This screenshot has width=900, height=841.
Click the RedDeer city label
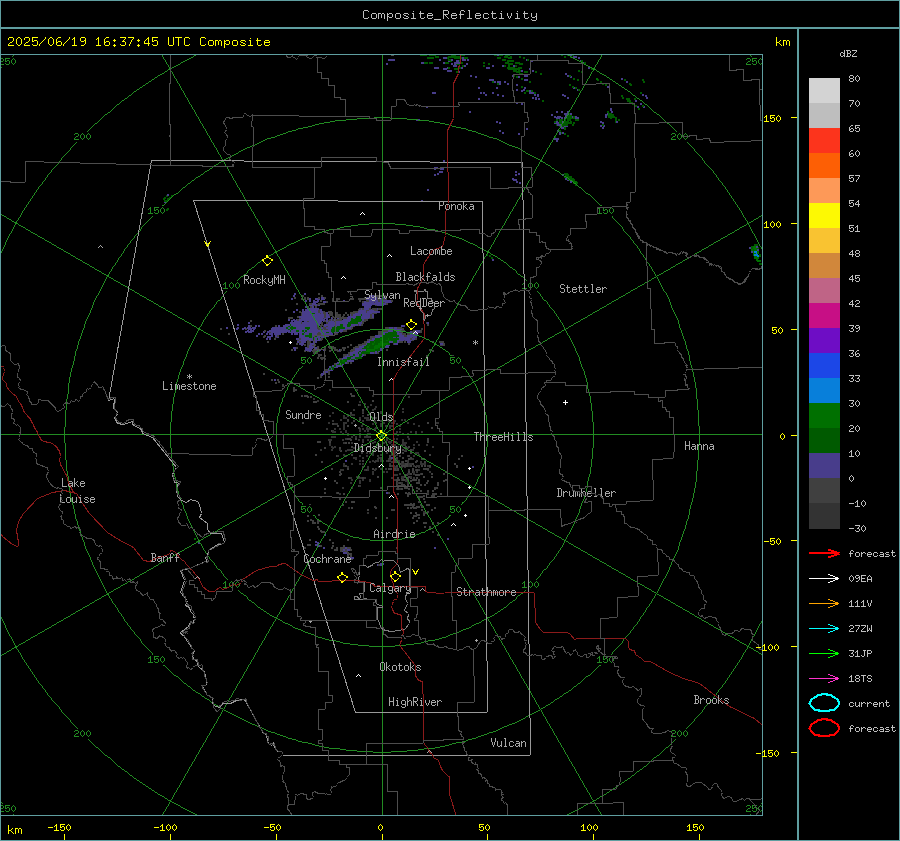[424, 303]
